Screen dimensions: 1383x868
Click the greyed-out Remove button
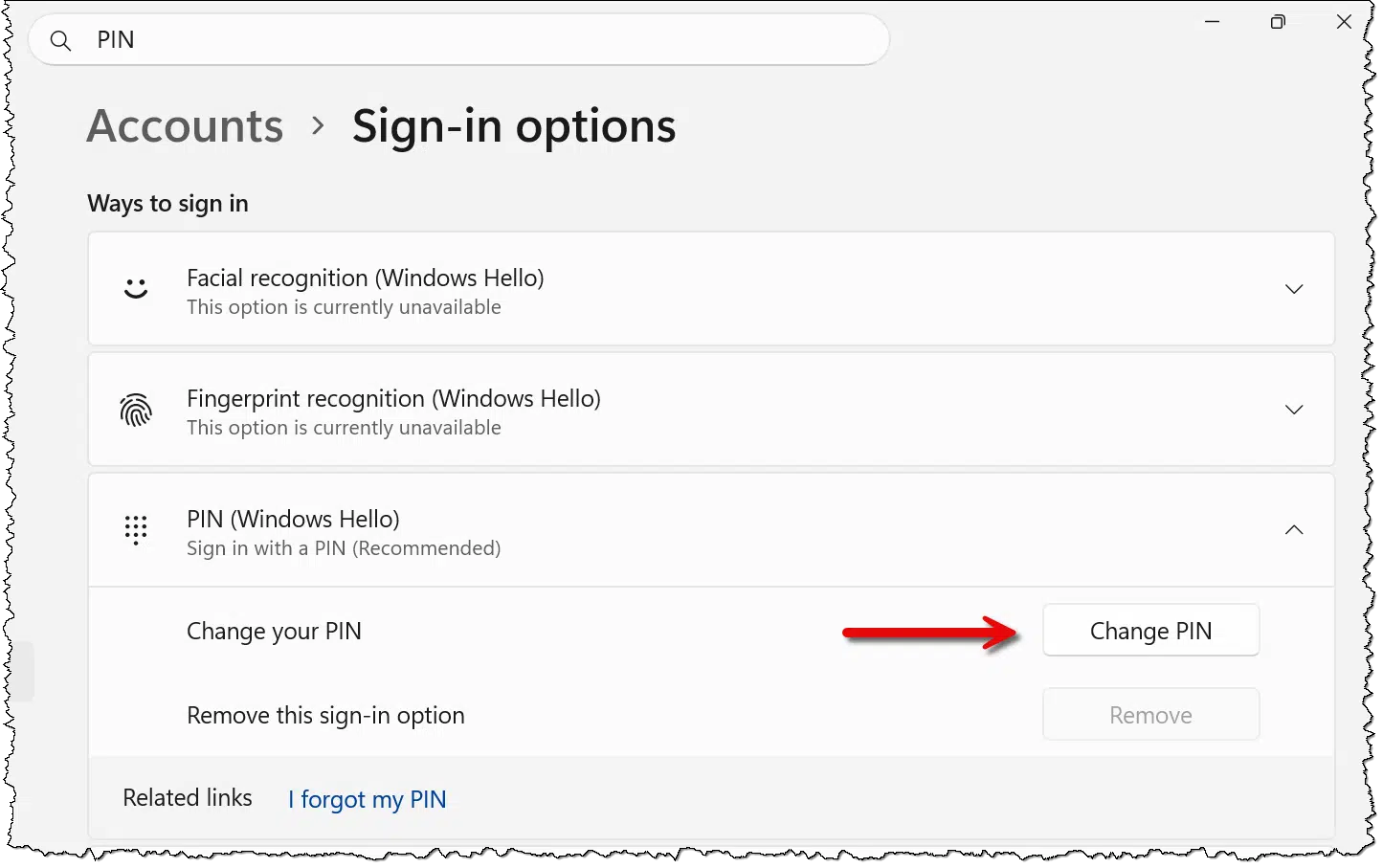[x=1150, y=715]
